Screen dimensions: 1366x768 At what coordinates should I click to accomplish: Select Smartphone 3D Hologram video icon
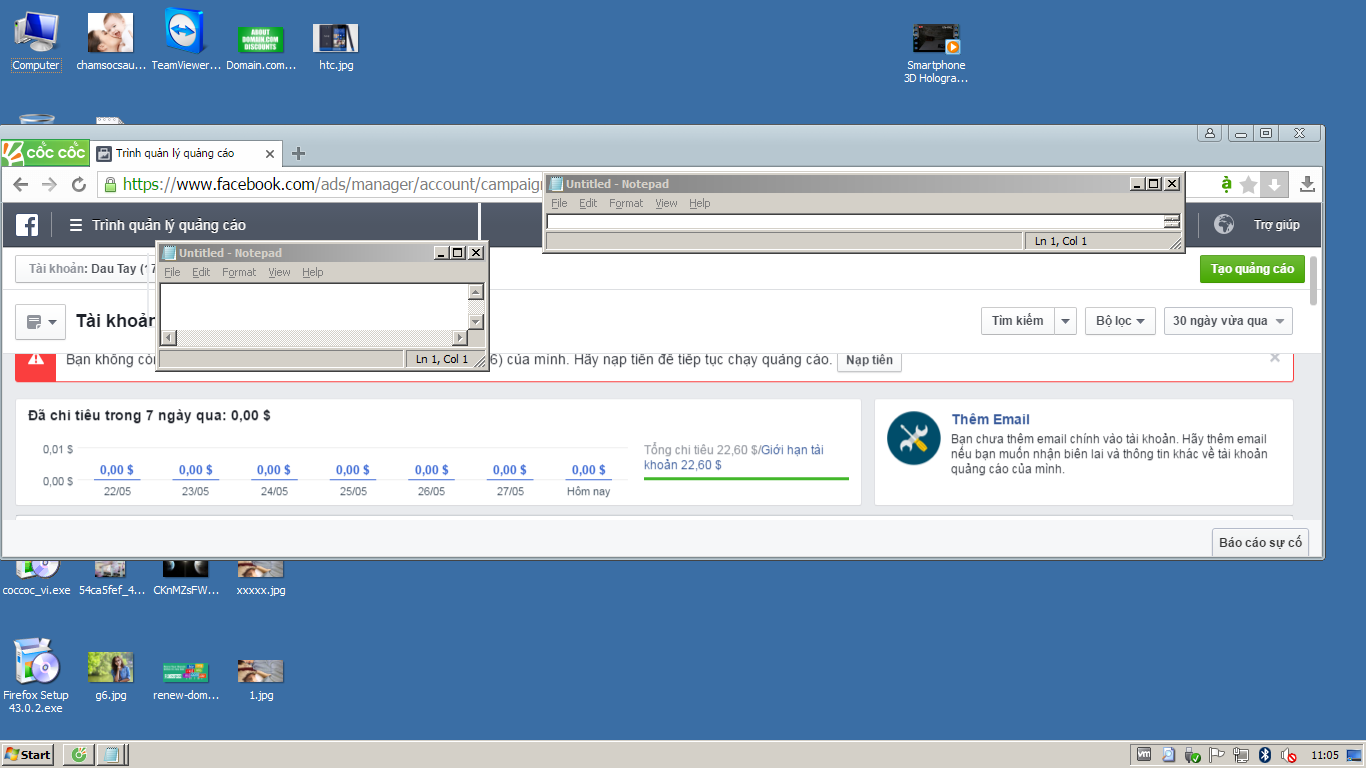[x=937, y=54]
